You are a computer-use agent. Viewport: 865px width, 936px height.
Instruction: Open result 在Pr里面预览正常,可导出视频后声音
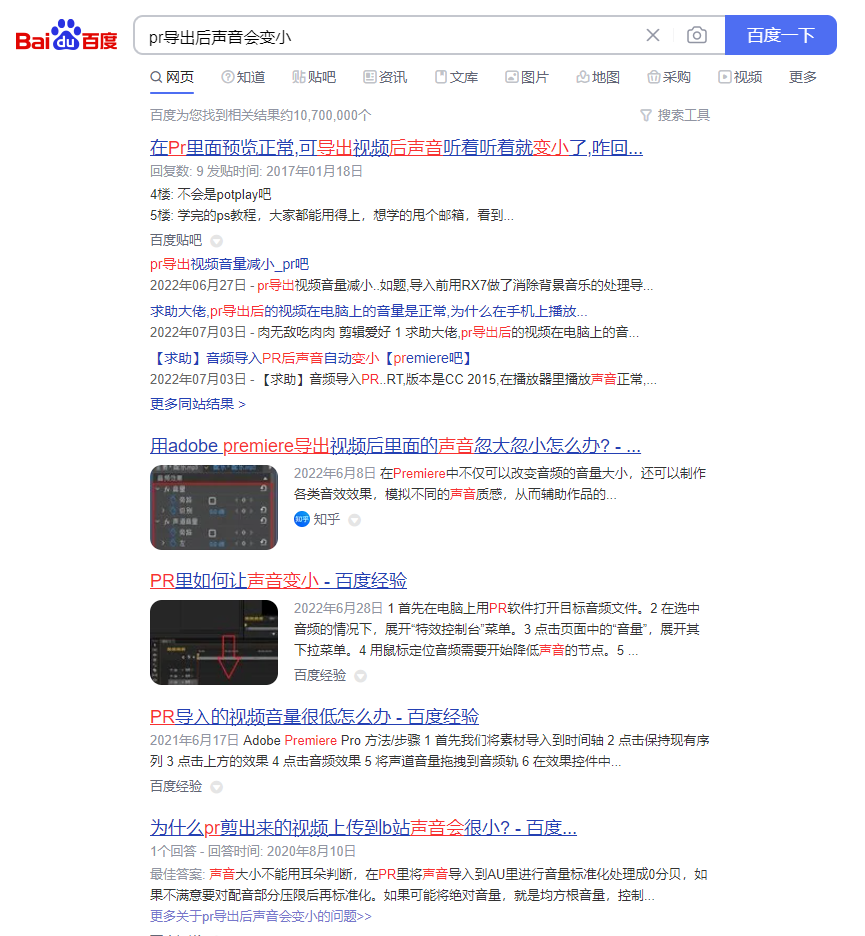pyautogui.click(x=396, y=147)
